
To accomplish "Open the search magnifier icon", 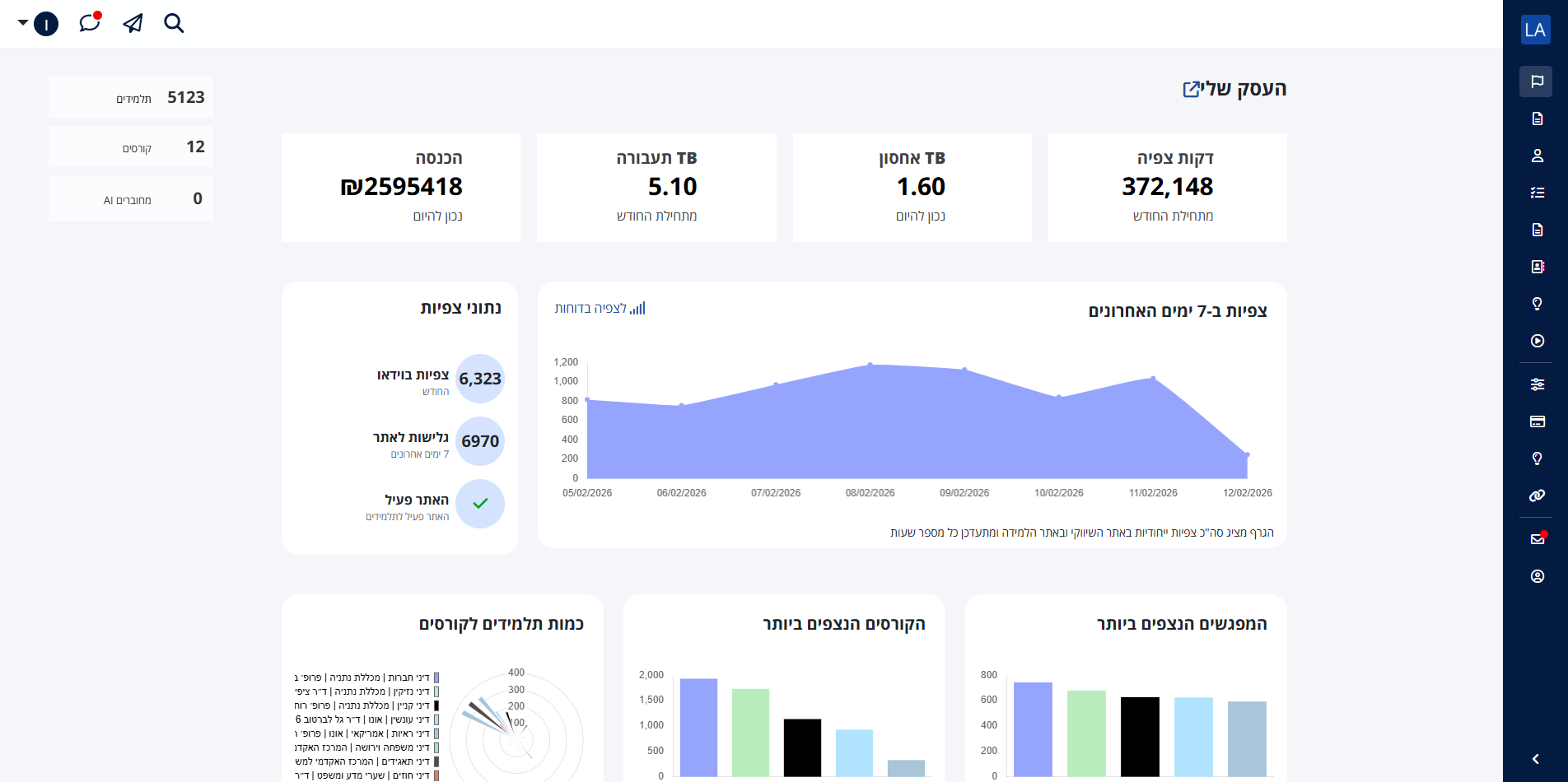I will click(174, 23).
